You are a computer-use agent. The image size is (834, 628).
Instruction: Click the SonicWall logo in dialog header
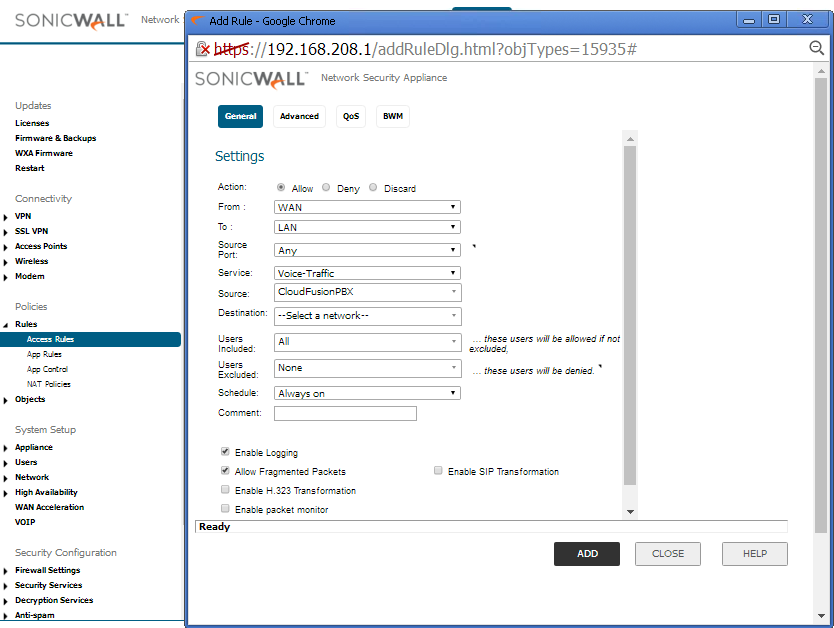point(251,78)
